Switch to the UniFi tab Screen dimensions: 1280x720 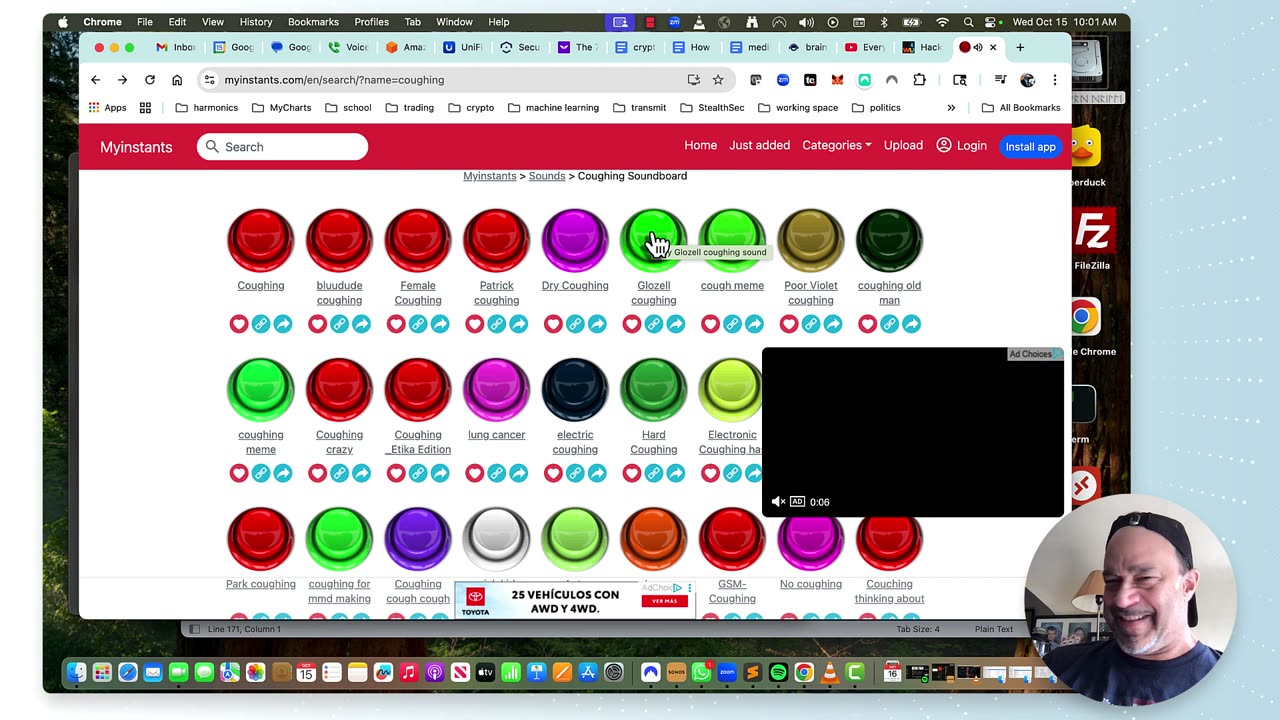tap(463, 47)
